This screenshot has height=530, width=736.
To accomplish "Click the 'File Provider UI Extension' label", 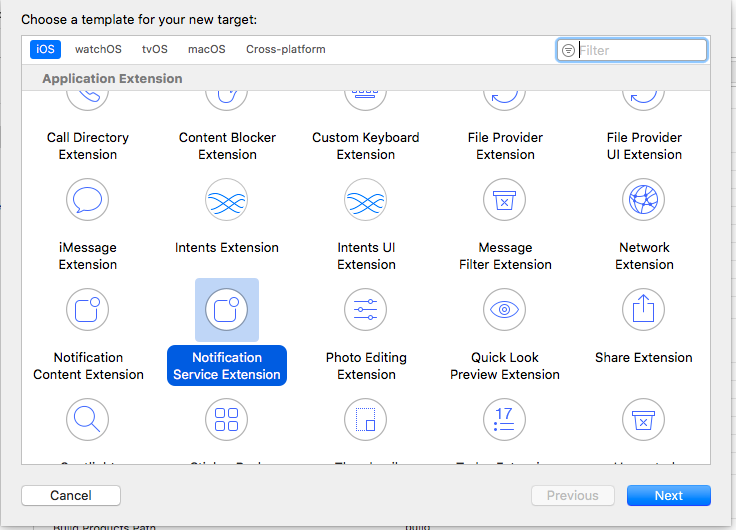I will coord(644,146).
